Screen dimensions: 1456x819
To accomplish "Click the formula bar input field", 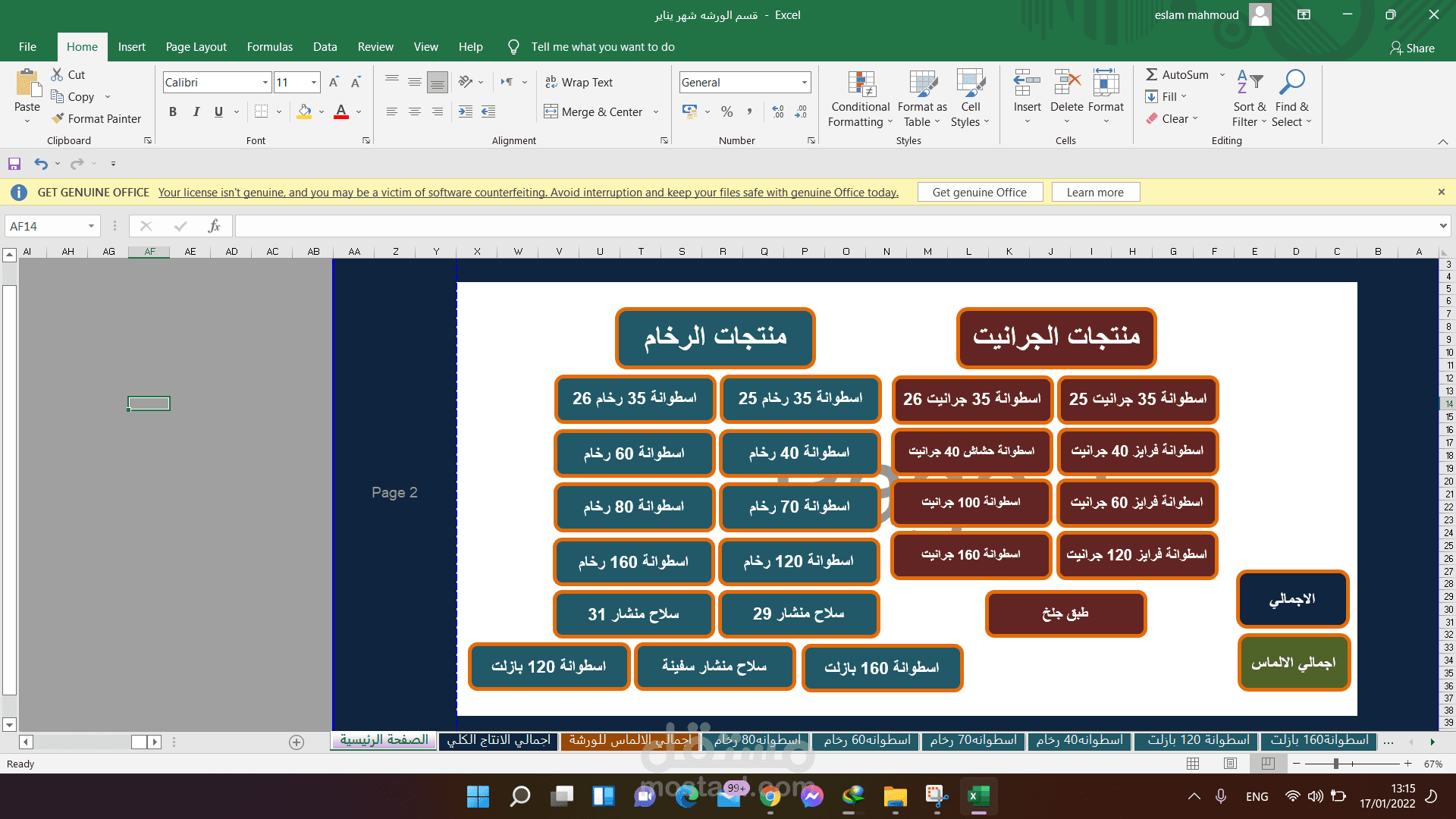I will (x=834, y=226).
